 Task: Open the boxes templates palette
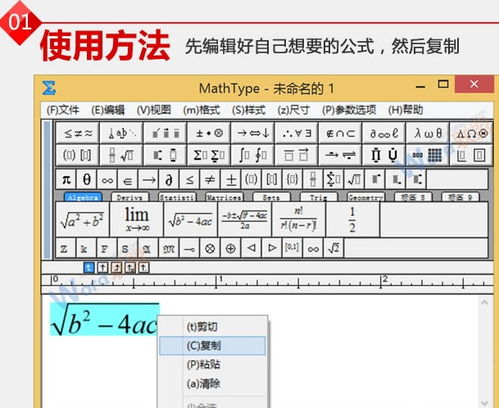pyautogui.click(x=471, y=155)
